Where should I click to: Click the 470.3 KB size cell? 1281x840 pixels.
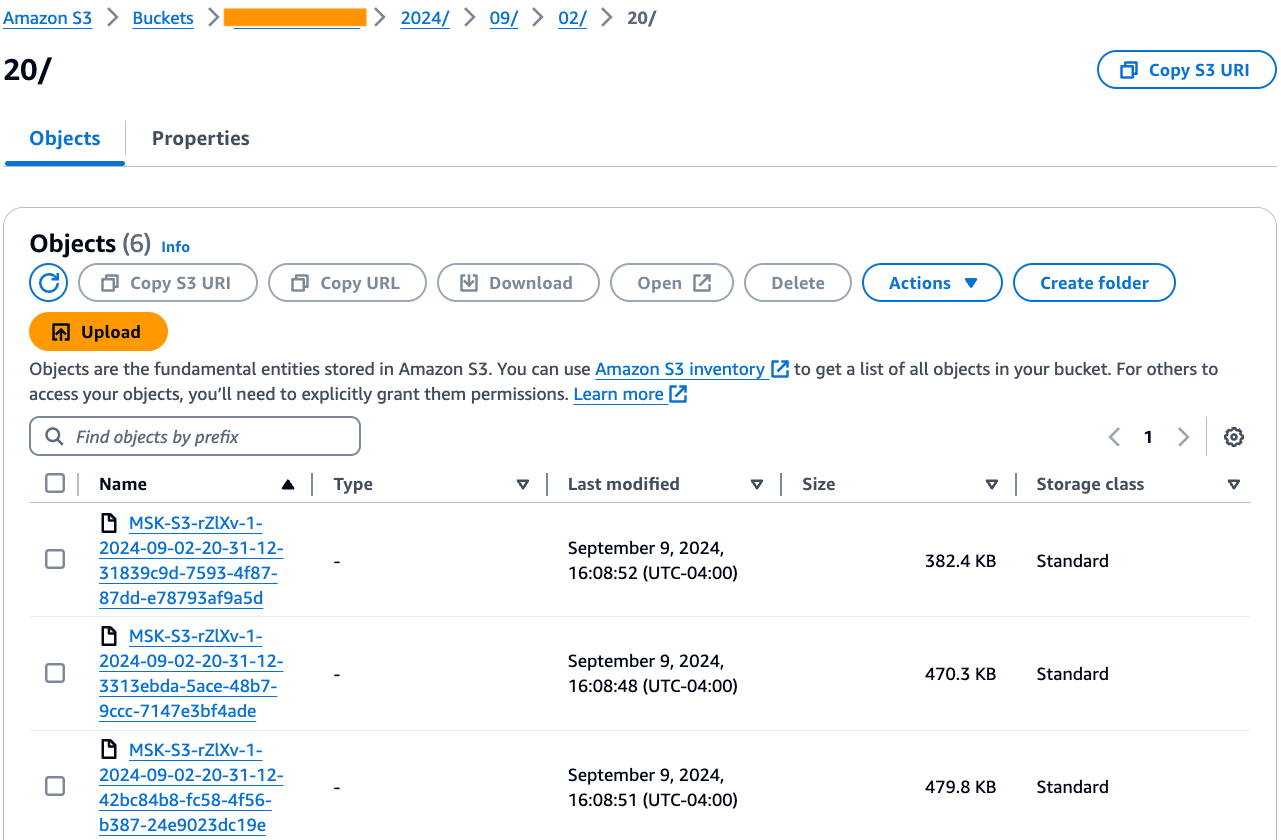tap(960, 674)
